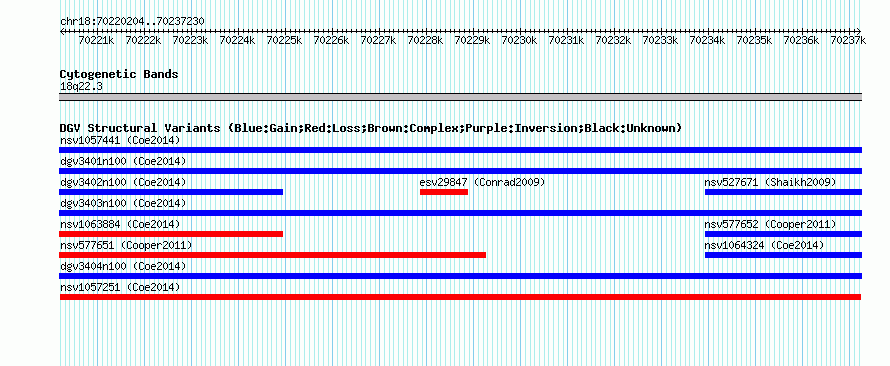
Task: Open the nsv1064324 (Coe2014) variant label
Action: (x=765, y=245)
